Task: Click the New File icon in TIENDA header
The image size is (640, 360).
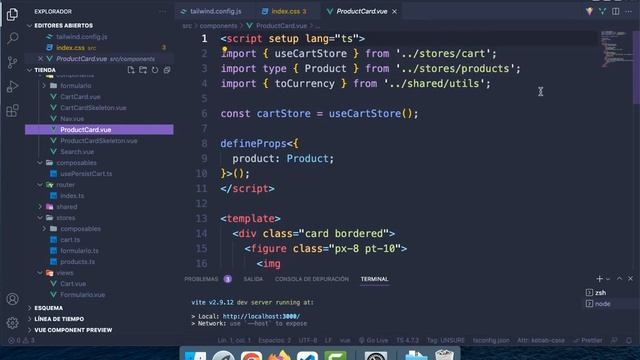Action: click(131, 70)
